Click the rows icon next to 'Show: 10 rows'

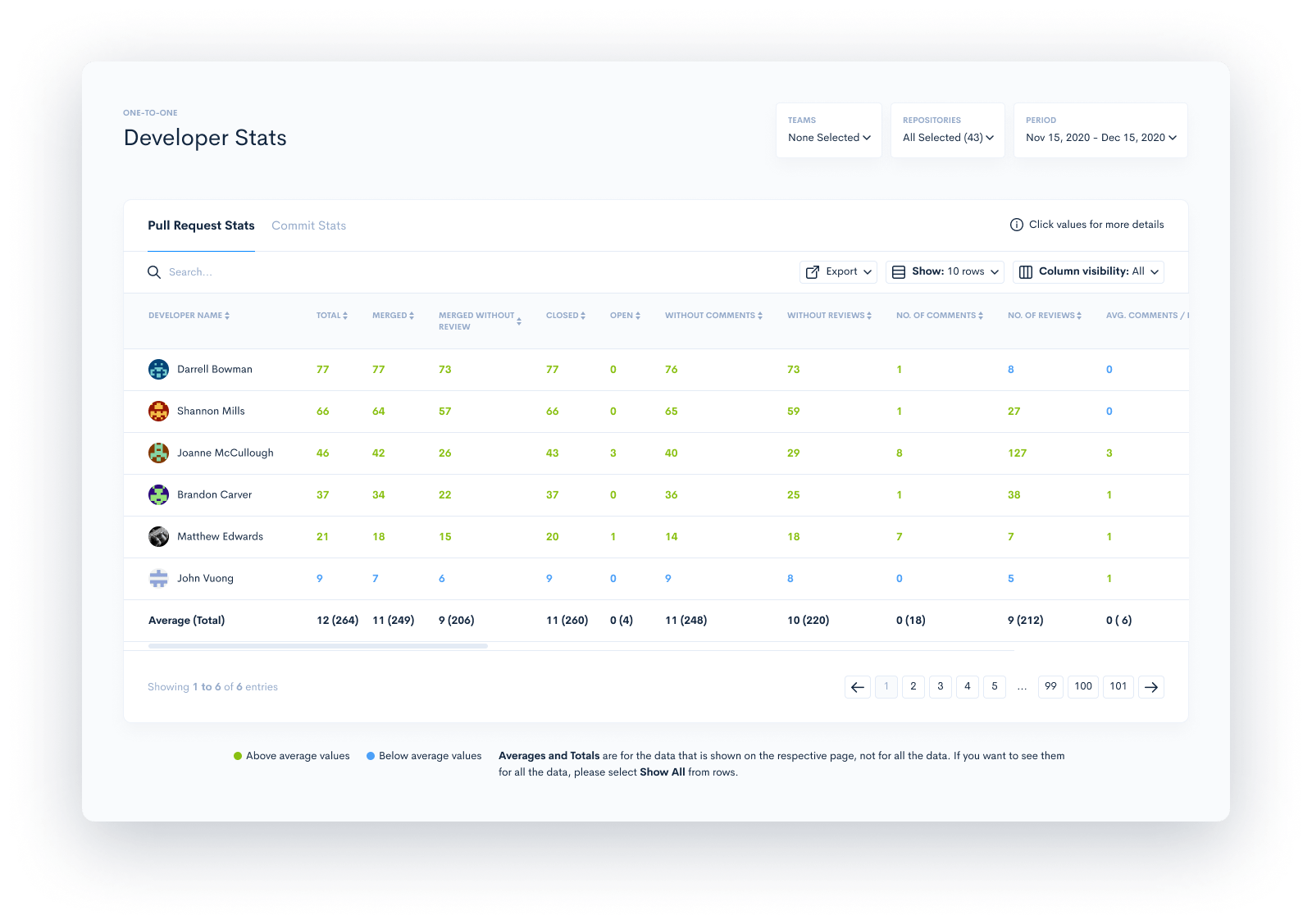(x=899, y=271)
